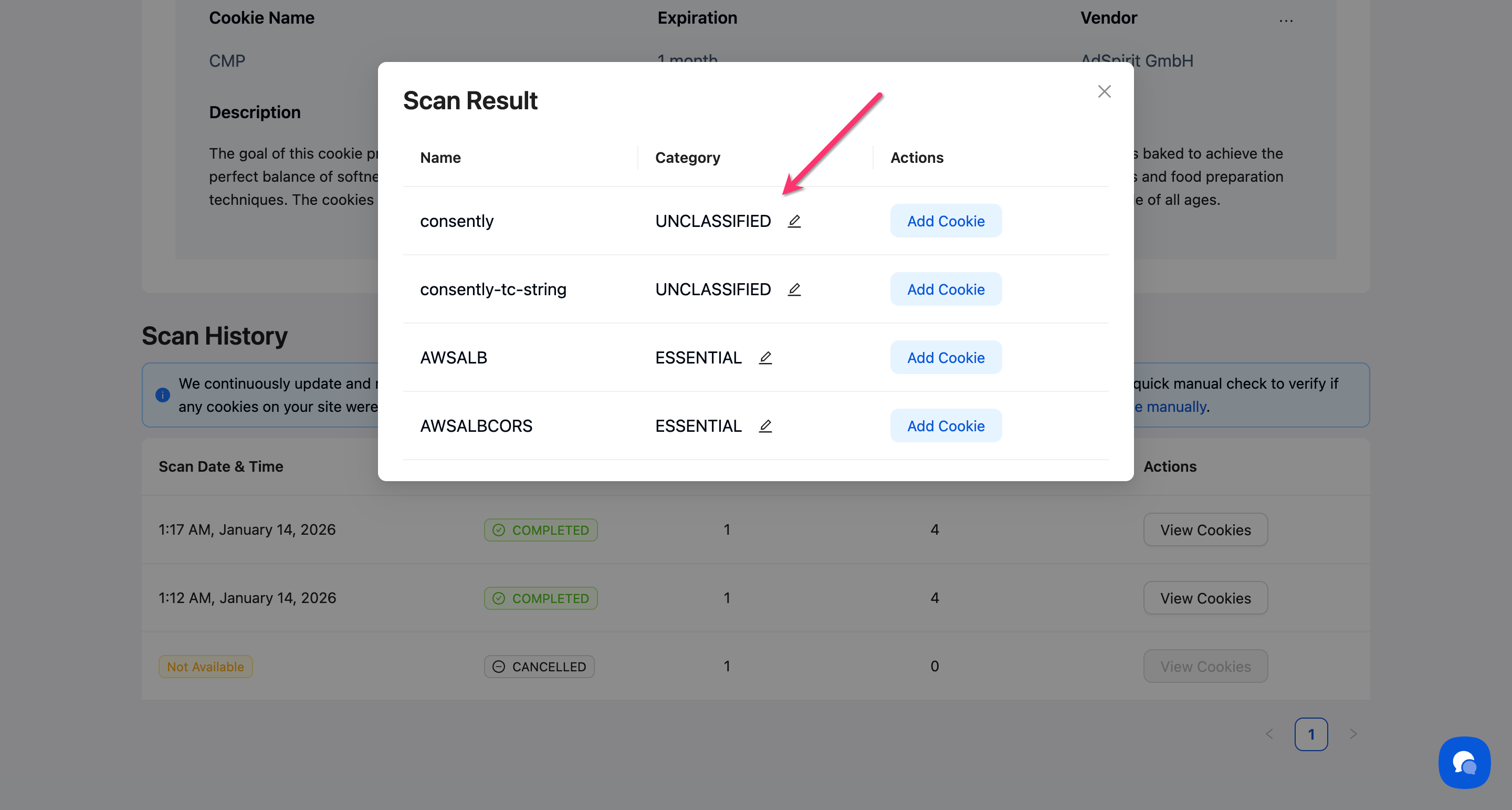Click the Name column header
Image resolution: width=1512 pixels, height=810 pixels.
pos(440,158)
